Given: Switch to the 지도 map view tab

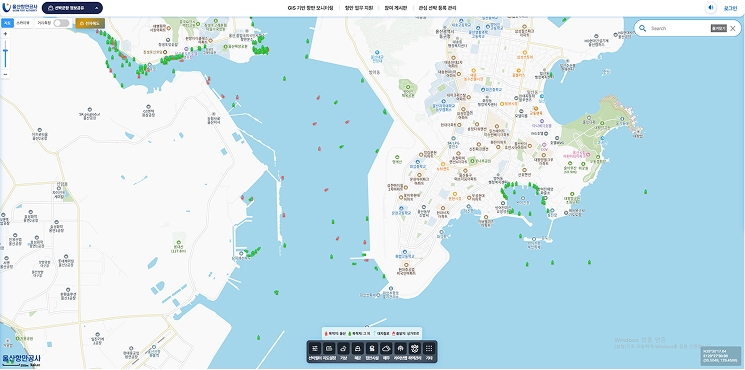Looking at the screenshot, I should click(7, 23).
